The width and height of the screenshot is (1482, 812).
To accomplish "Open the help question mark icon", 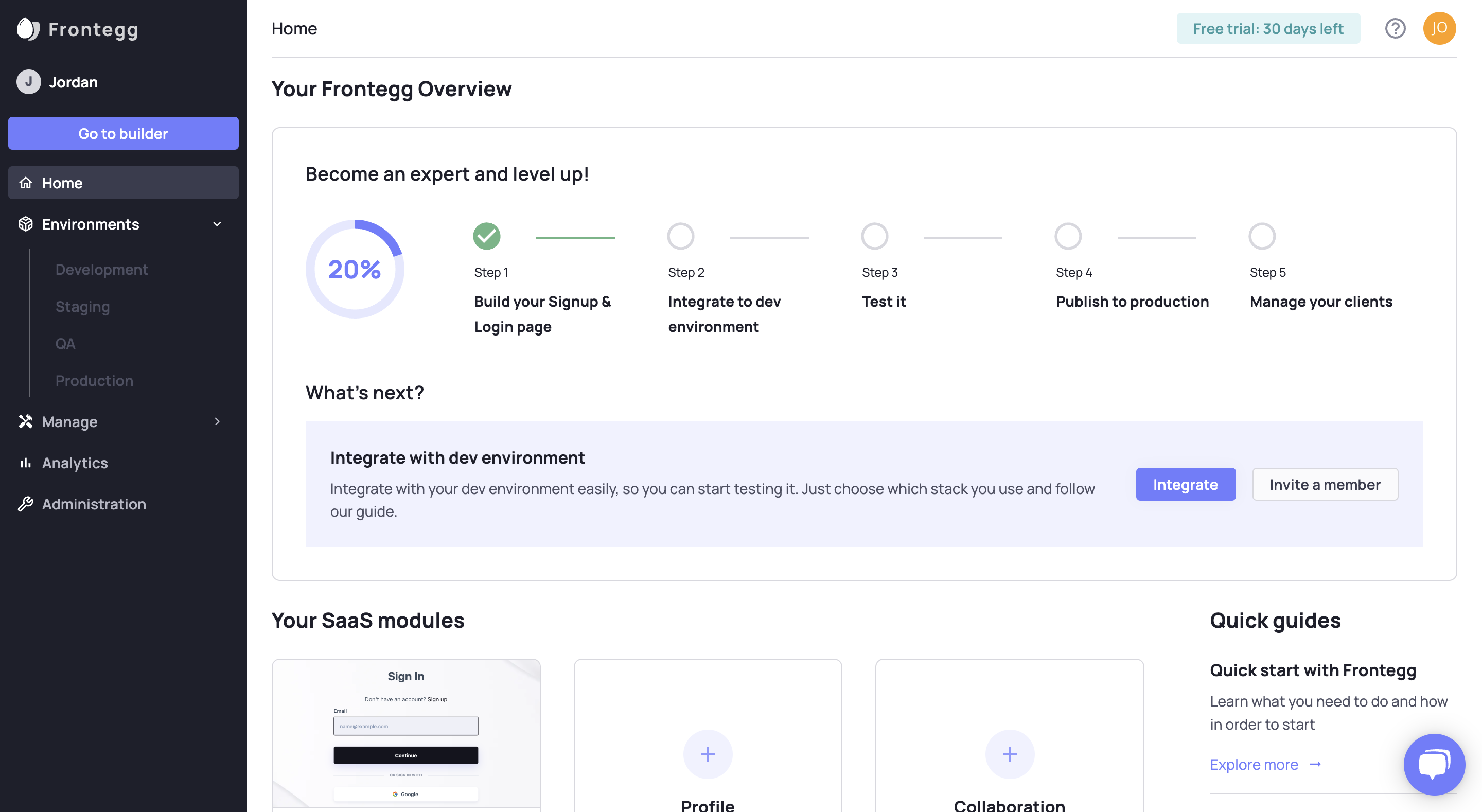I will pos(1395,28).
